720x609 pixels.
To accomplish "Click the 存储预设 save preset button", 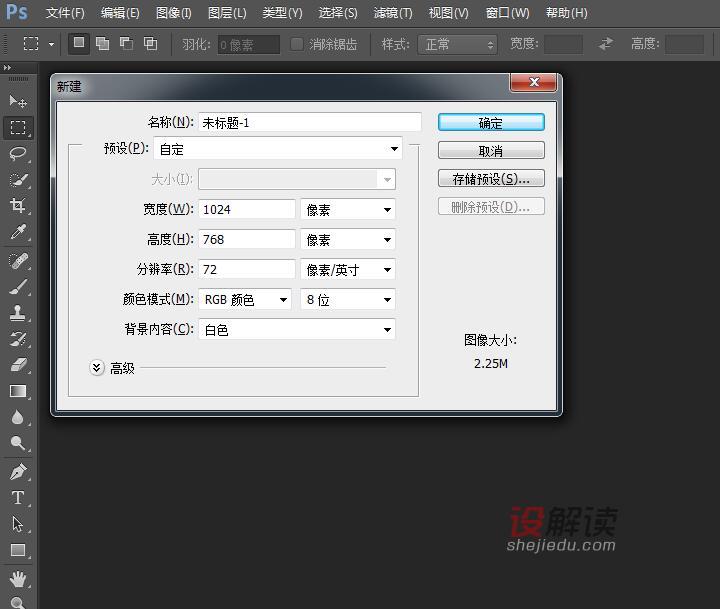I will point(491,179).
